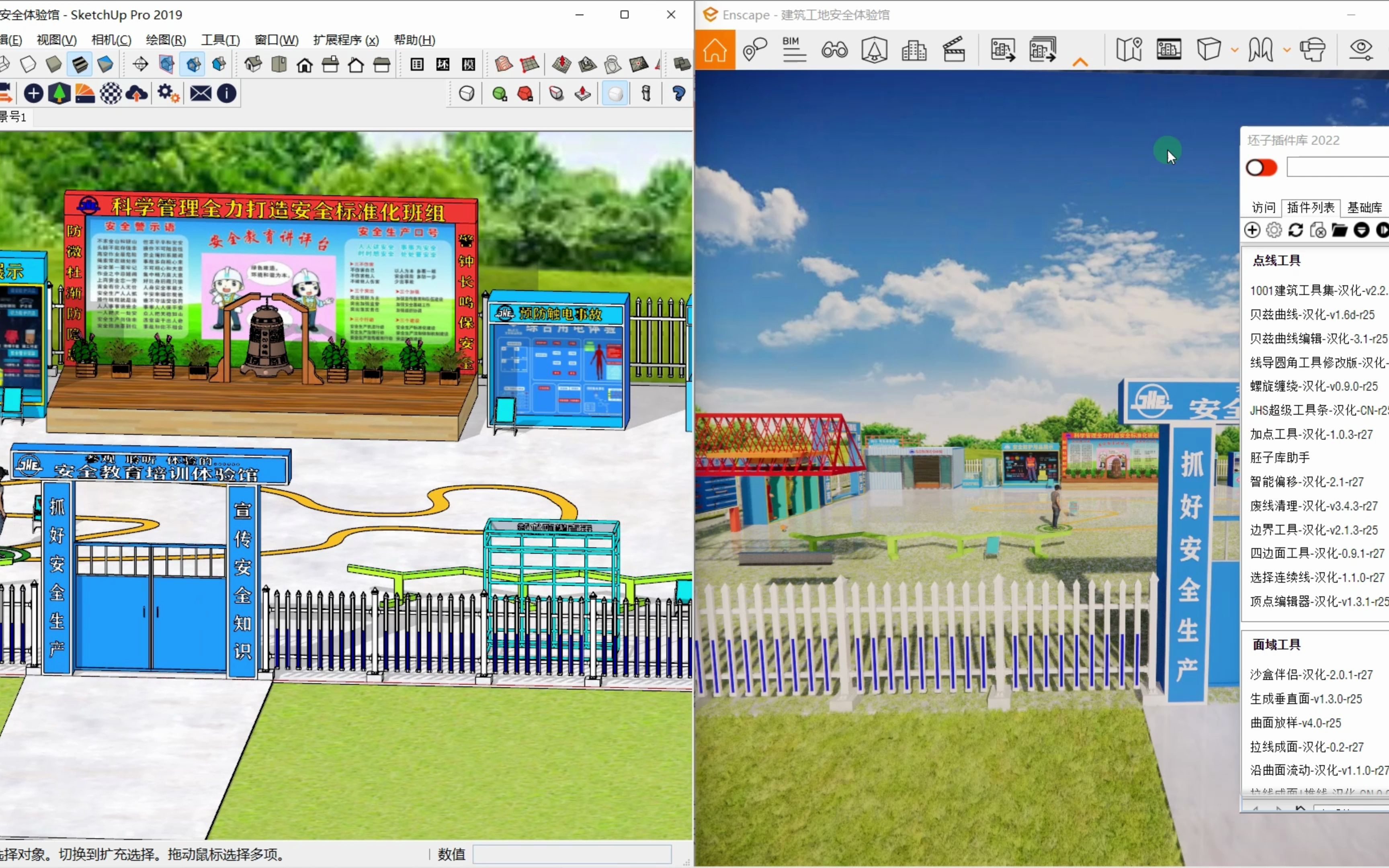This screenshot has height=868, width=1389.
Task: Collapse Enscape toolbar with orange chevron
Action: (1080, 61)
